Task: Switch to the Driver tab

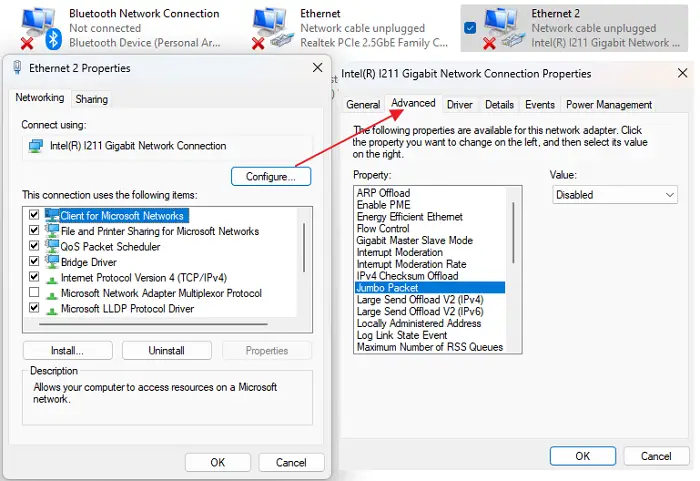Action: pyautogui.click(x=459, y=105)
